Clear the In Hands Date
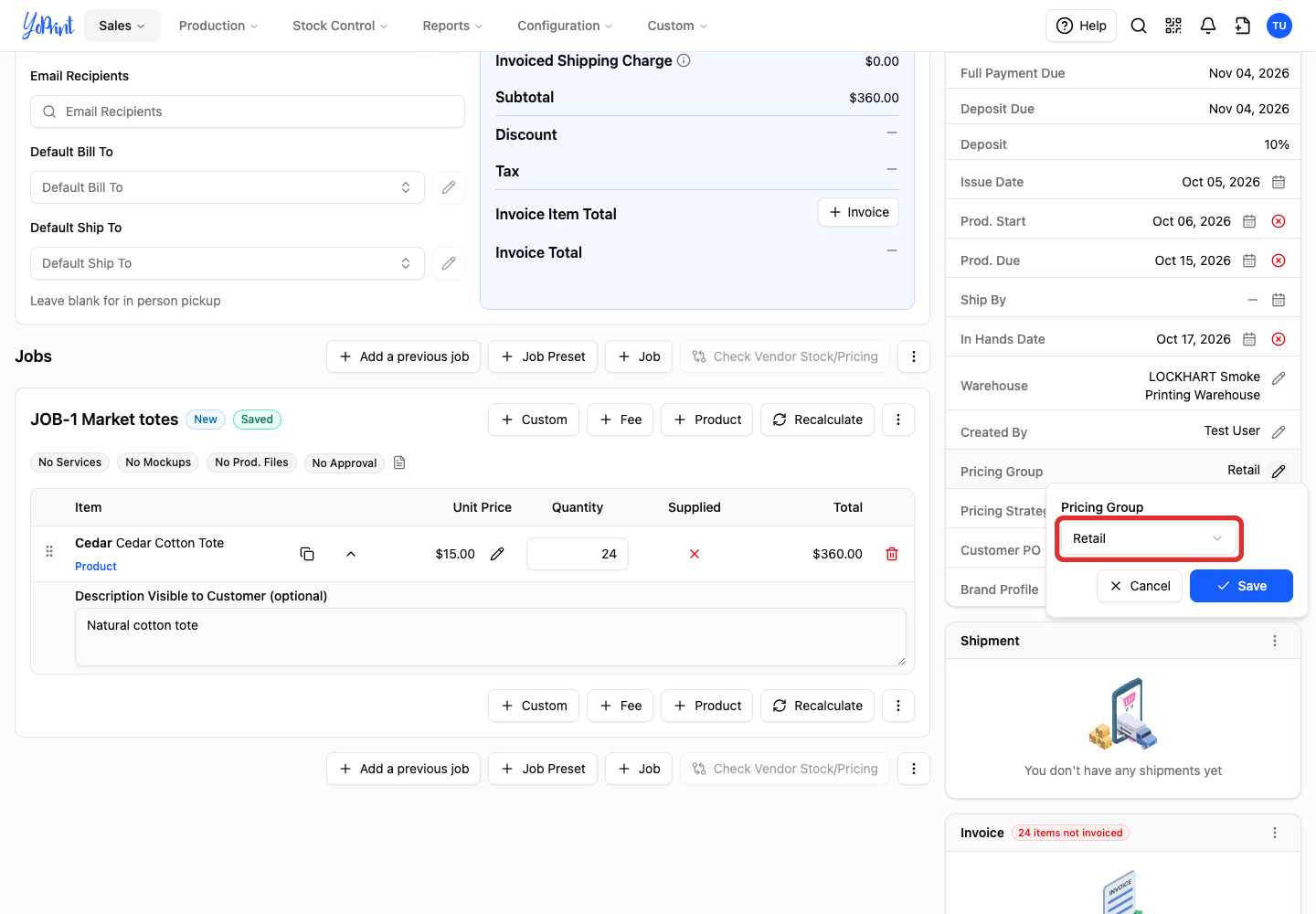 point(1279,339)
